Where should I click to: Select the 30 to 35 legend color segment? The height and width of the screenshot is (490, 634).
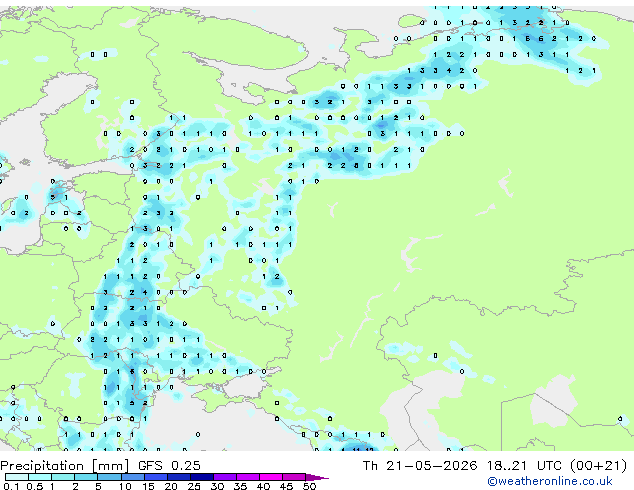click(225, 477)
